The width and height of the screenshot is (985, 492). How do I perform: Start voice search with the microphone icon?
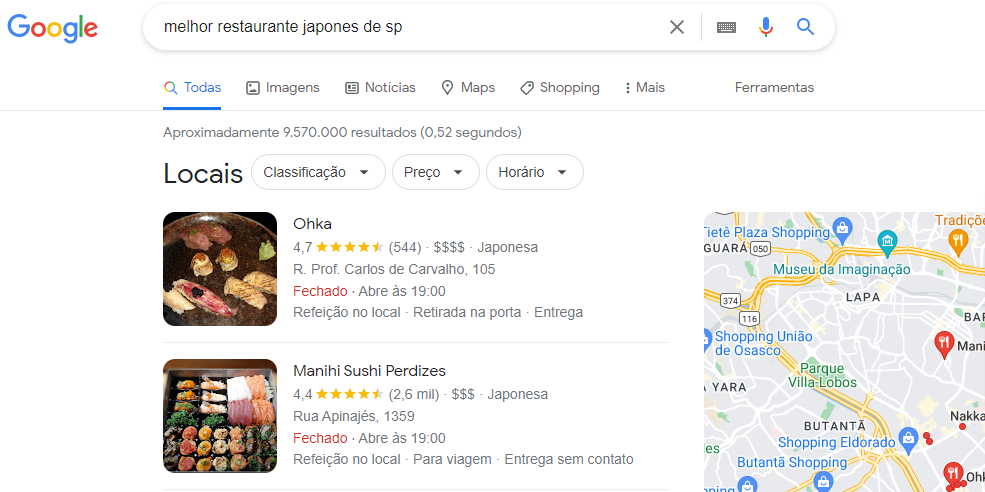[x=765, y=27]
